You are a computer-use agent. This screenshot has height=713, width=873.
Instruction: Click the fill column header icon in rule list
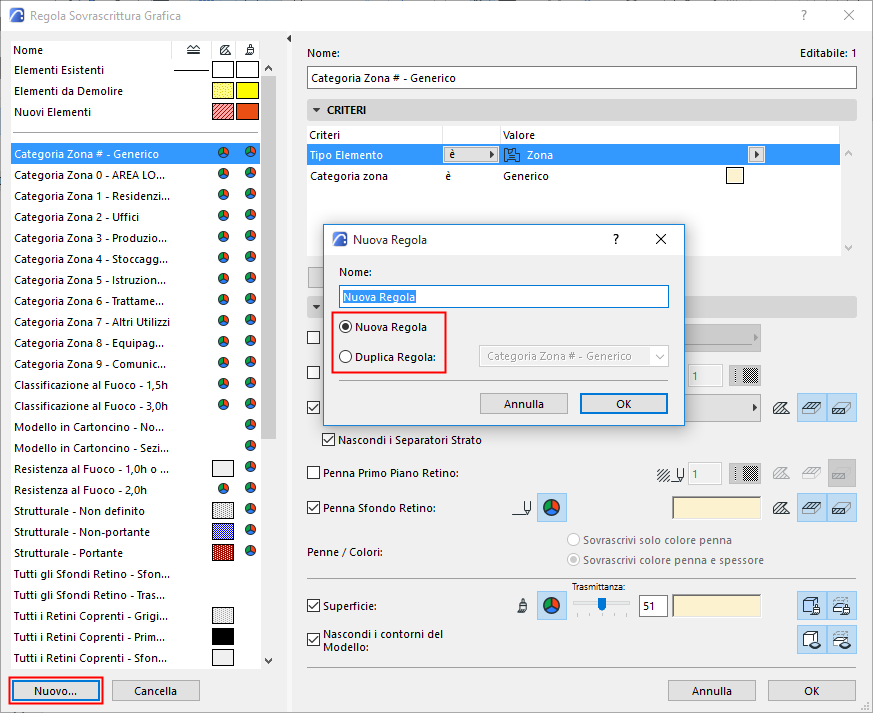tap(224, 50)
